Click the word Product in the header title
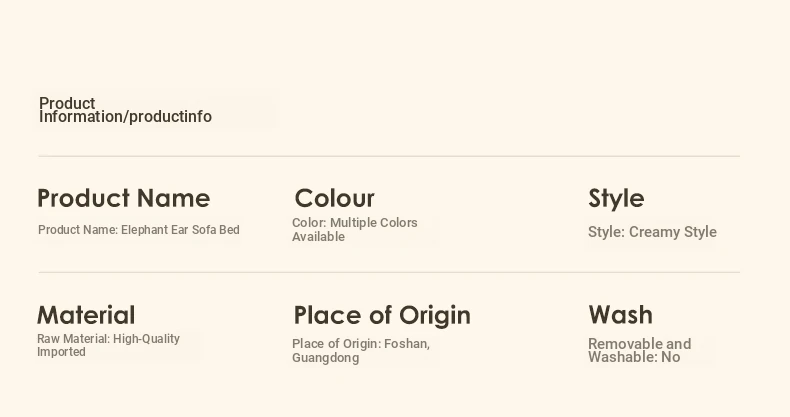 67,103
